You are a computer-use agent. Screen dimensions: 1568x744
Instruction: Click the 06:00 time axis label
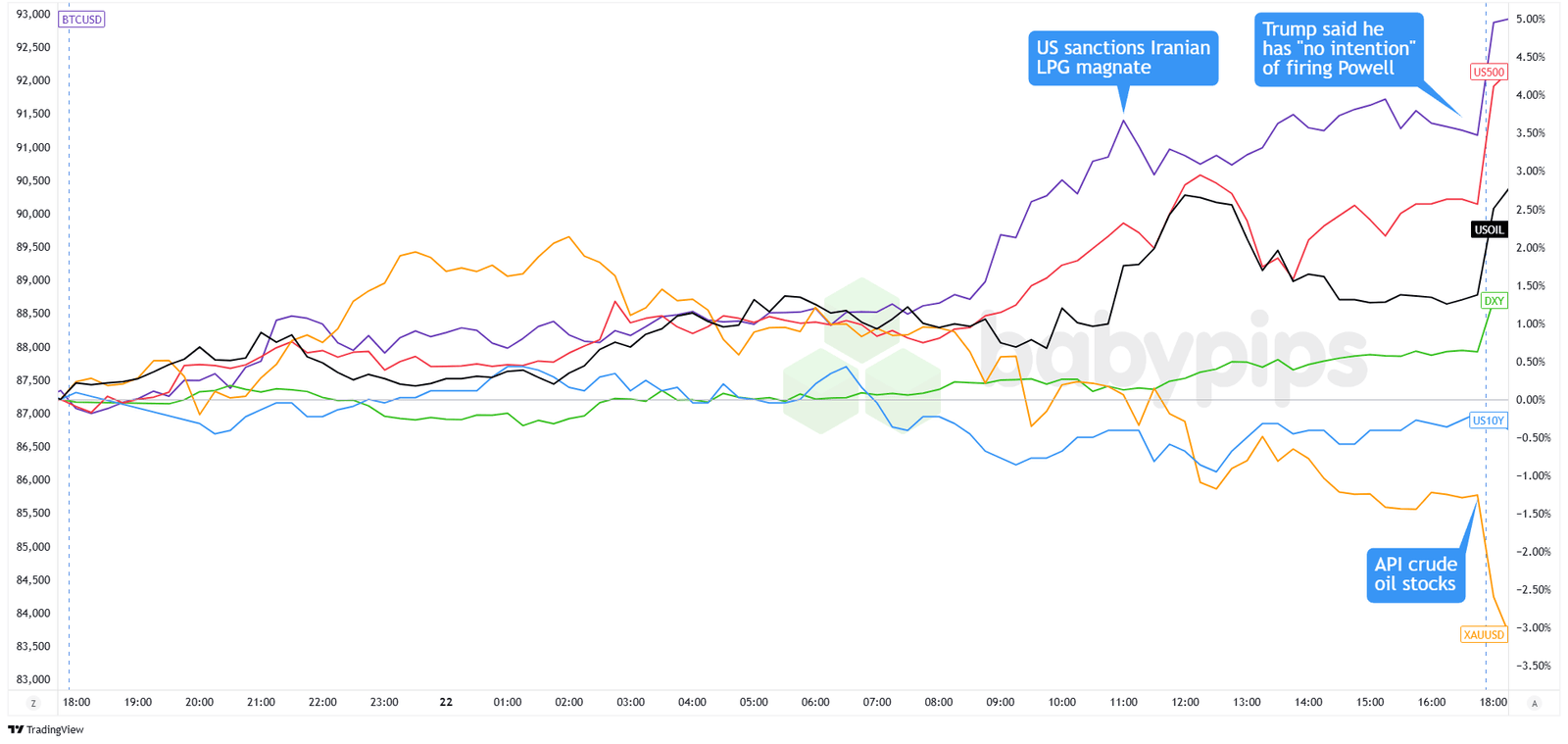click(814, 702)
